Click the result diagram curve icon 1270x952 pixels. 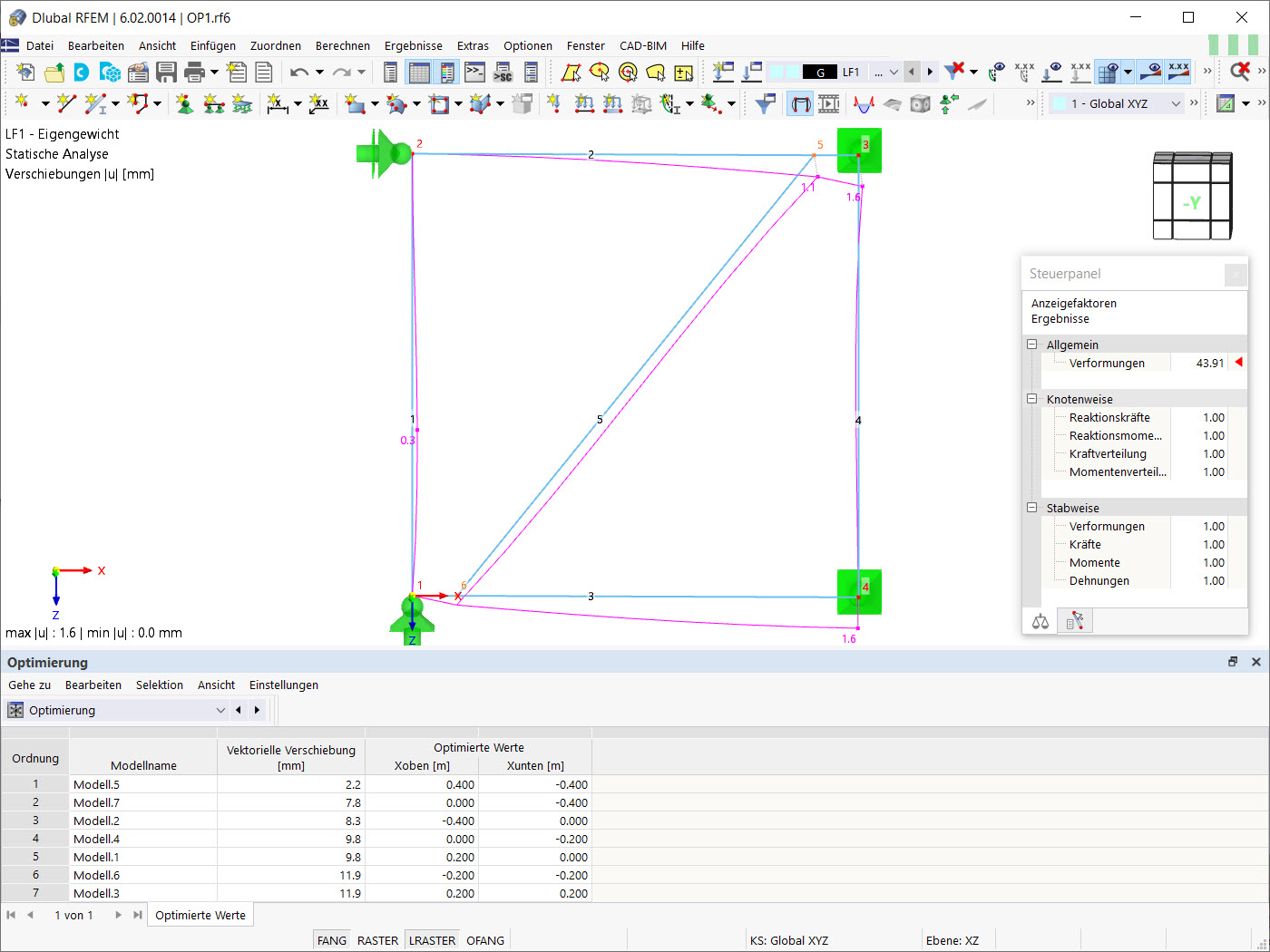point(863,104)
